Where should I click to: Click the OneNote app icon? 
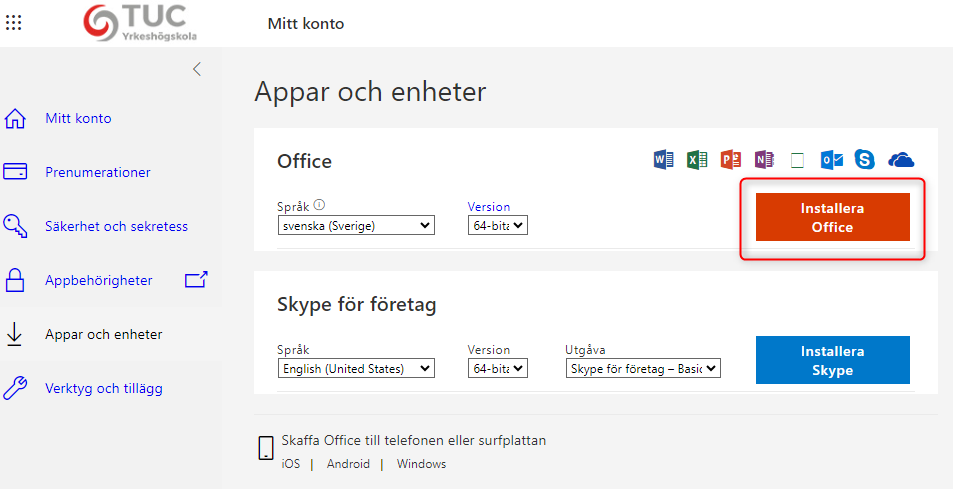point(765,160)
